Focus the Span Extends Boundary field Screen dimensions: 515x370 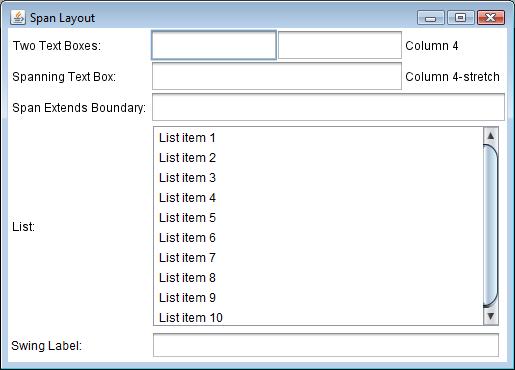click(328, 107)
